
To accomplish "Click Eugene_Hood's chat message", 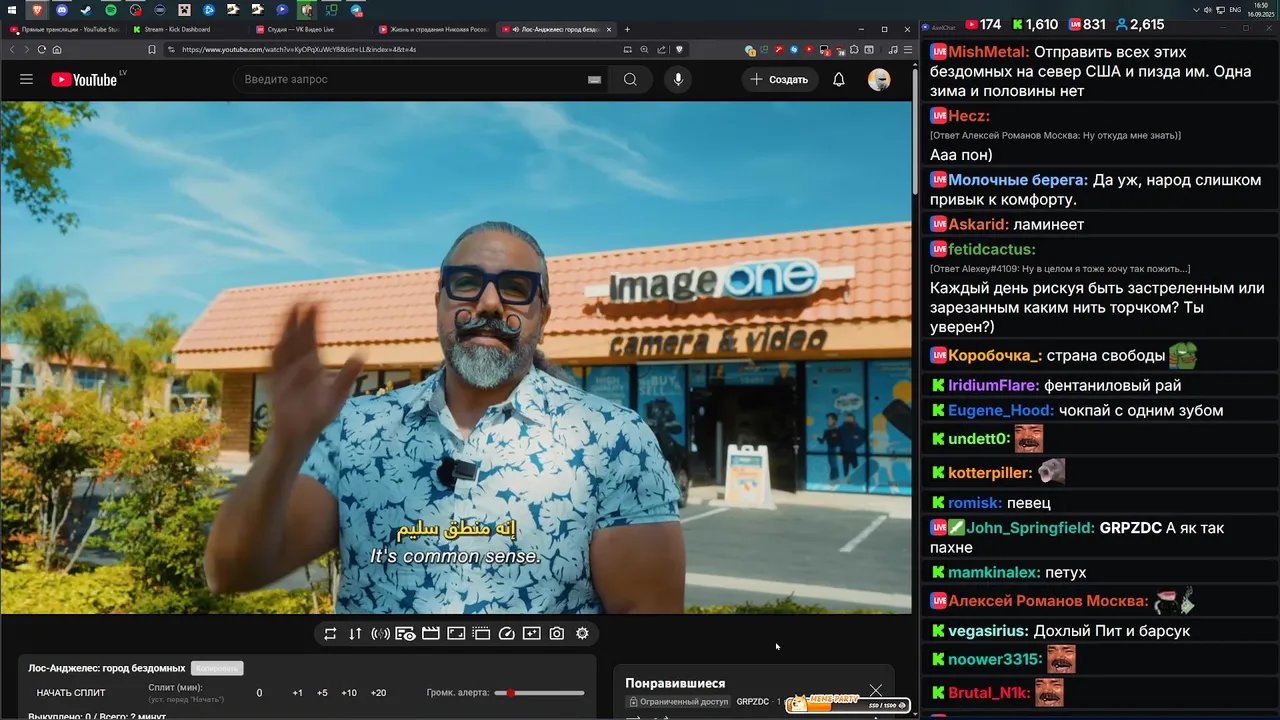I will click(x=1141, y=410).
